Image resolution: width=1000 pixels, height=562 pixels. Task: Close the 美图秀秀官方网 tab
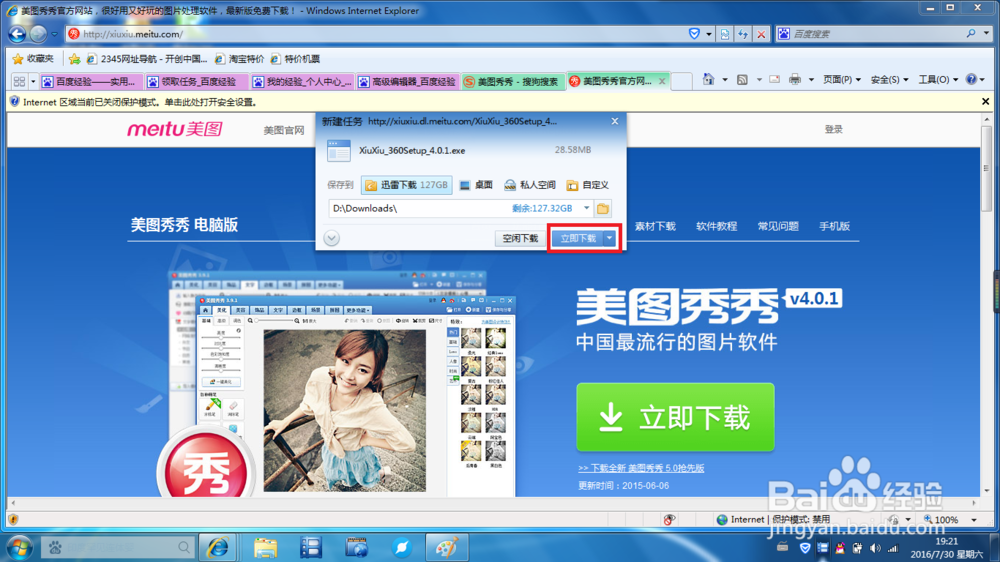pyautogui.click(x=662, y=81)
